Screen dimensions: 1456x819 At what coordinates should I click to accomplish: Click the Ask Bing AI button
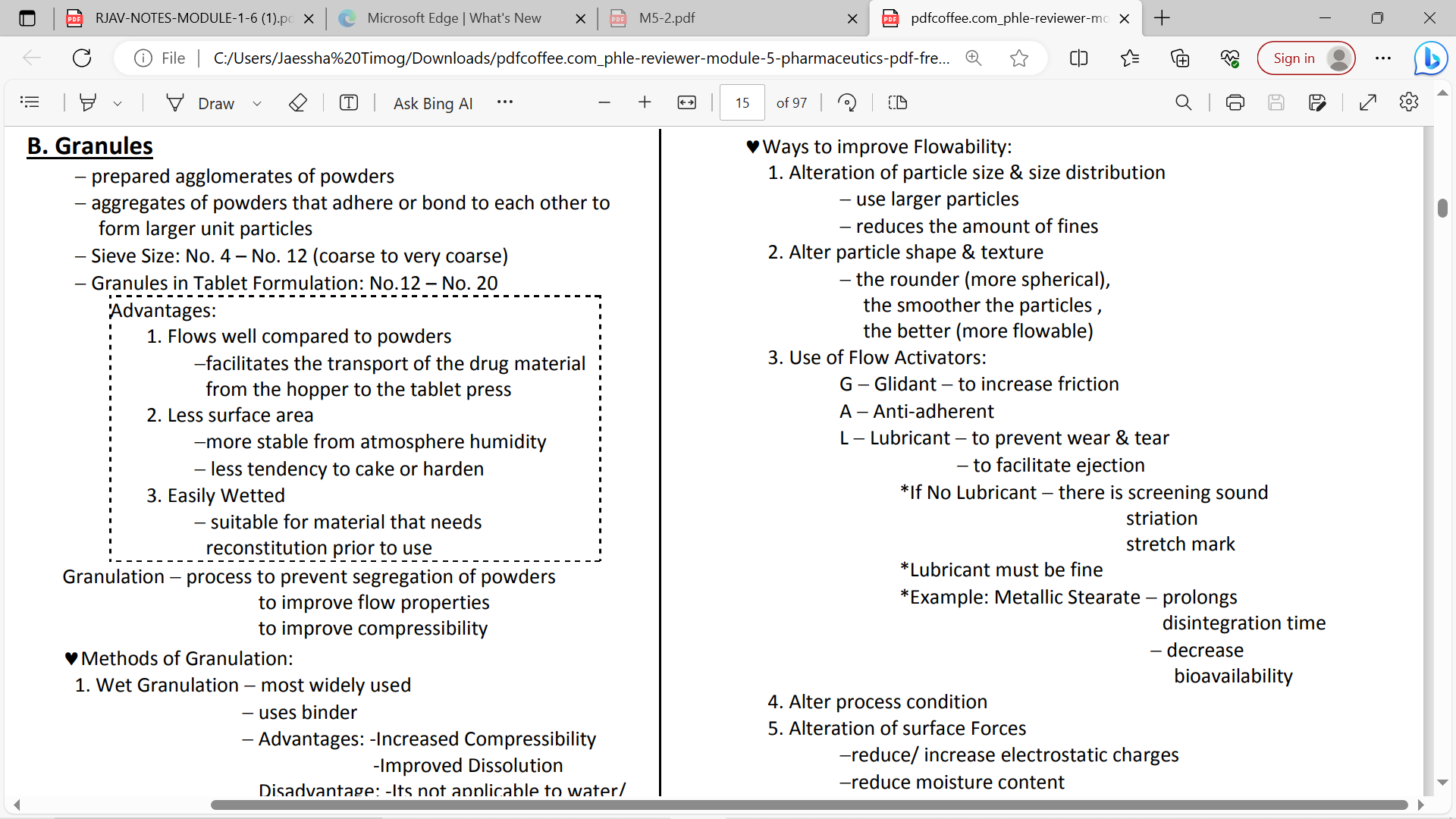click(433, 103)
